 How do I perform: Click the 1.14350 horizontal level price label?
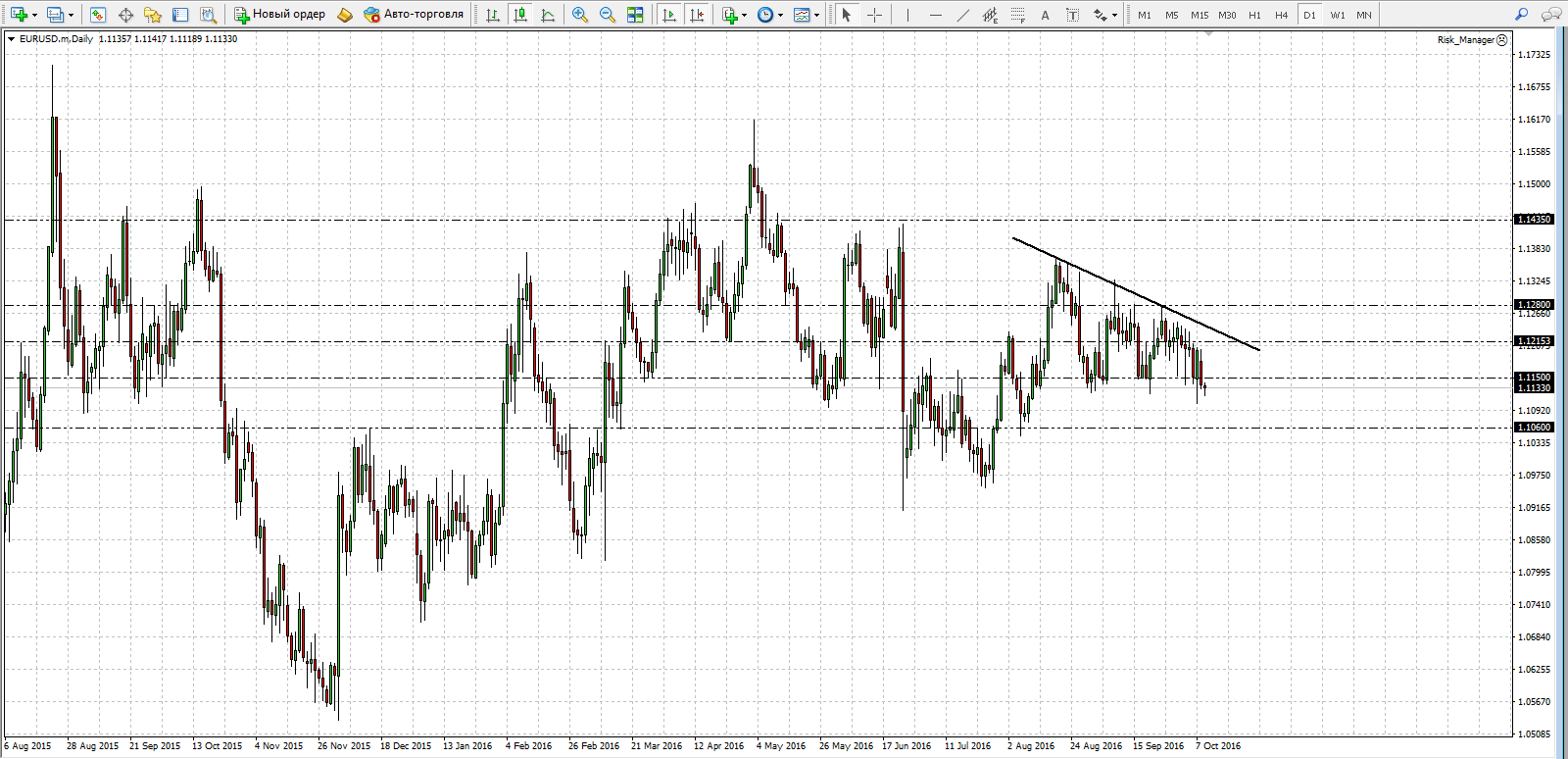click(1534, 220)
